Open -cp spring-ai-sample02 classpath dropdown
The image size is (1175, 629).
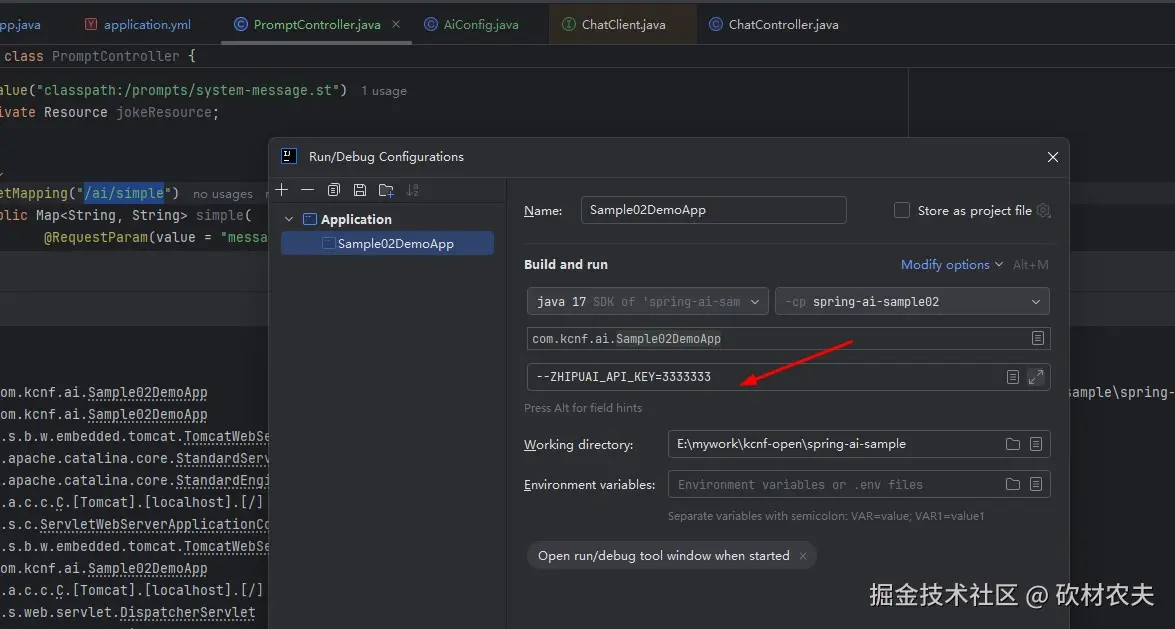click(x=912, y=301)
